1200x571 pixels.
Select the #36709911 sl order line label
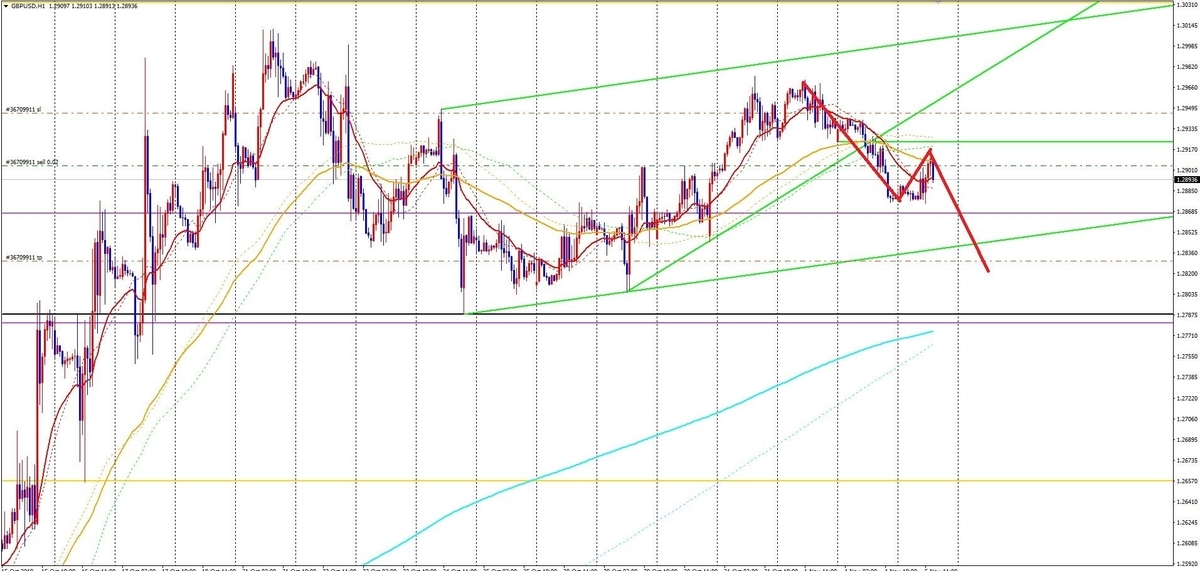(22, 109)
